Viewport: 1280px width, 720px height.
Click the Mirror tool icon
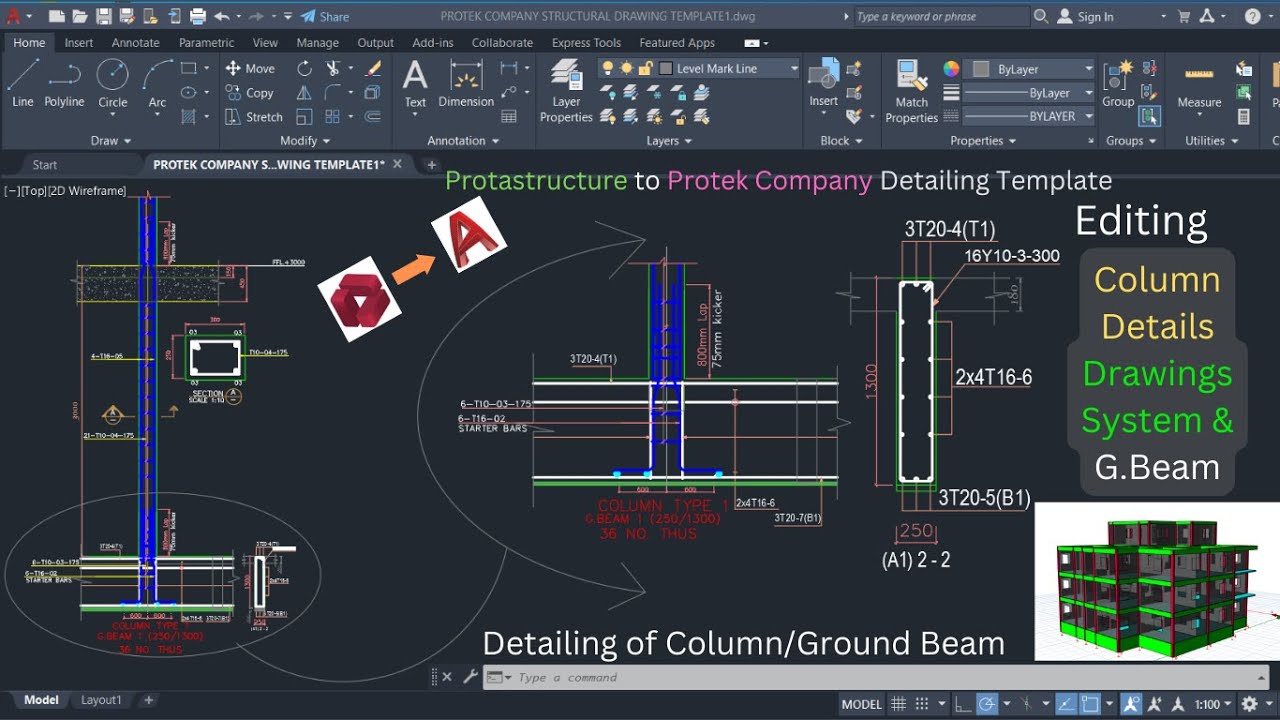coord(304,92)
